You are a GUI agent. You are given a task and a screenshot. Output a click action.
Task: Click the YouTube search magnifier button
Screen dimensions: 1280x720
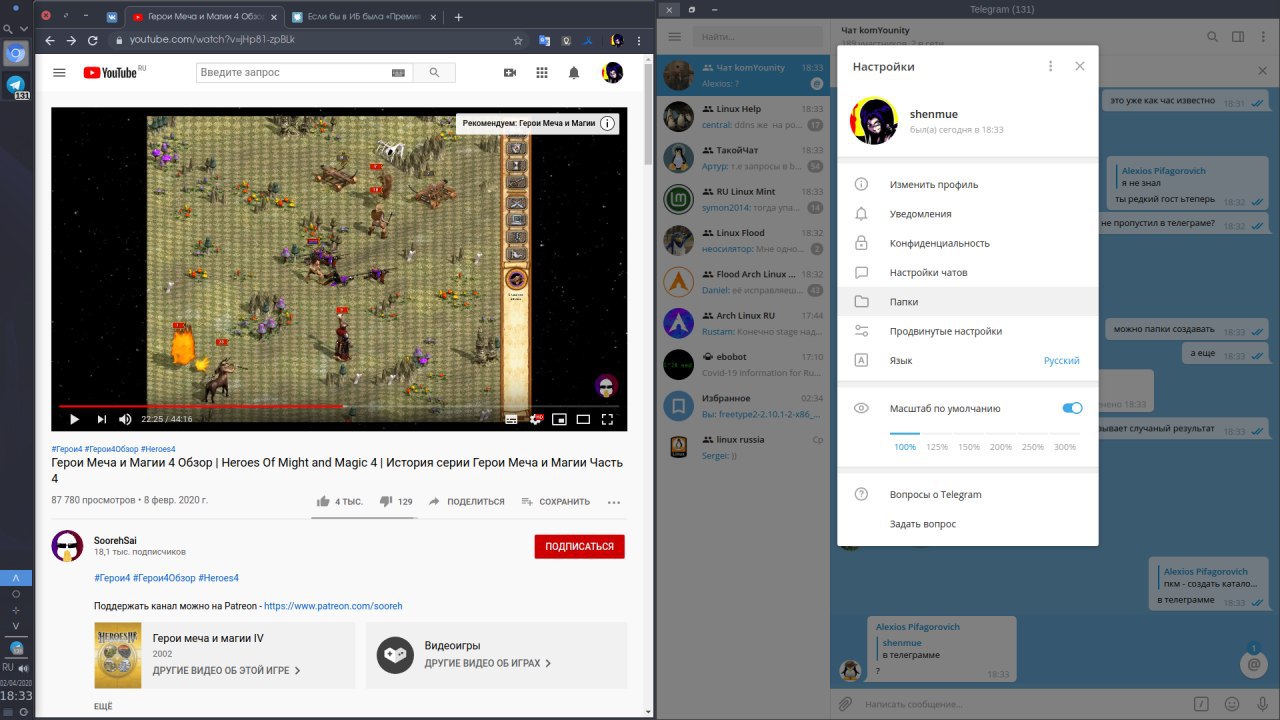coord(434,72)
